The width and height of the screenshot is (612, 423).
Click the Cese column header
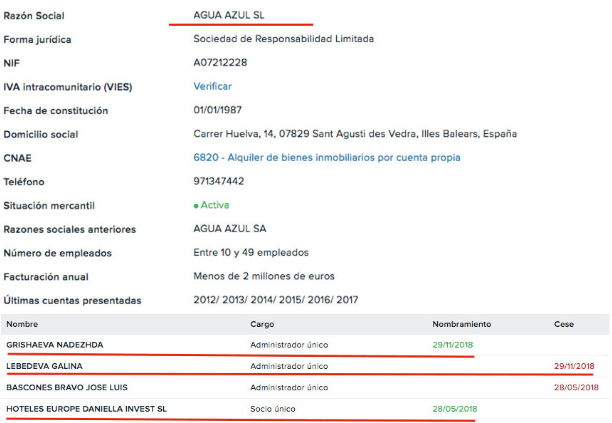(x=564, y=324)
